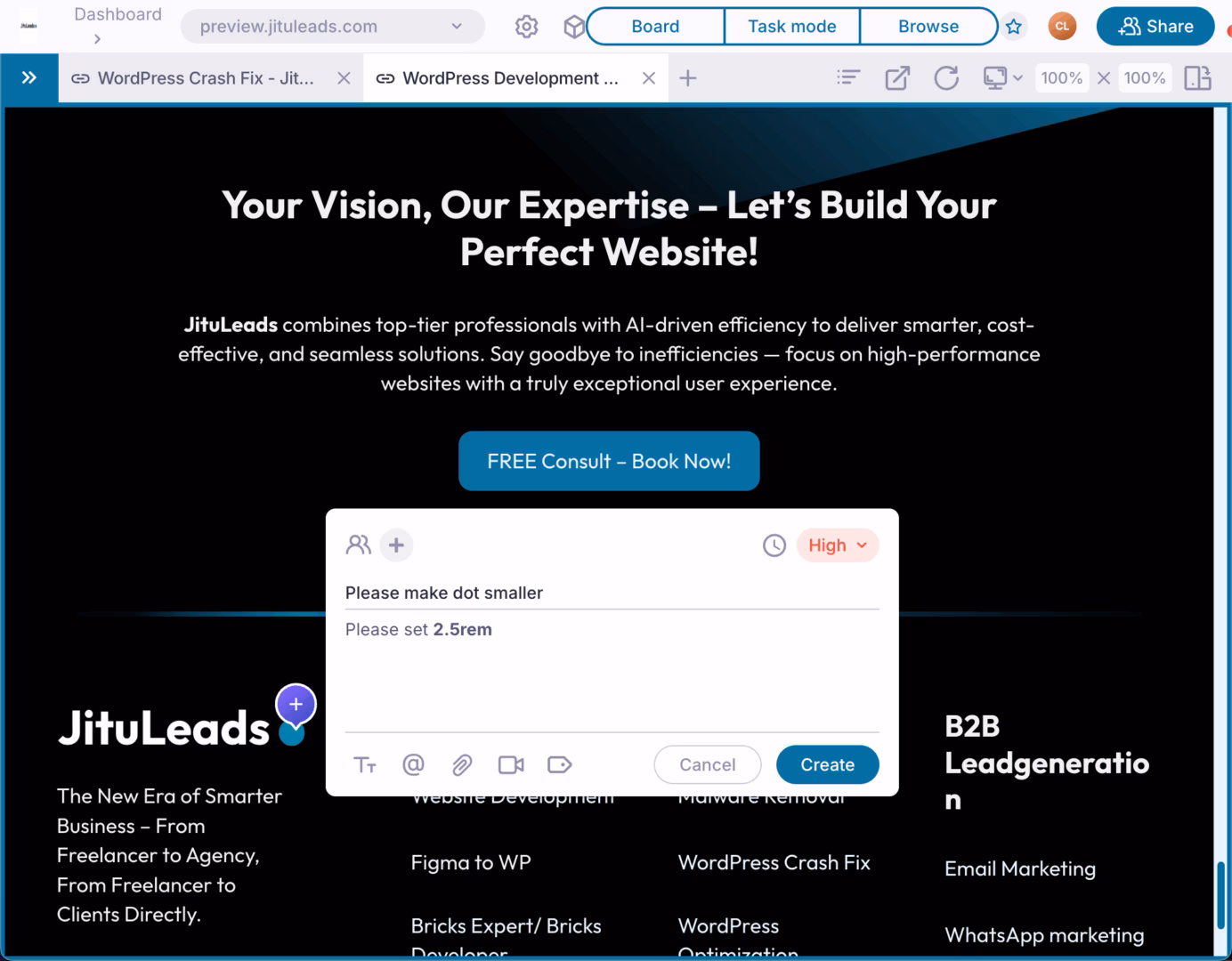Click the B2B Leadgeneration heading

pyautogui.click(x=1047, y=763)
